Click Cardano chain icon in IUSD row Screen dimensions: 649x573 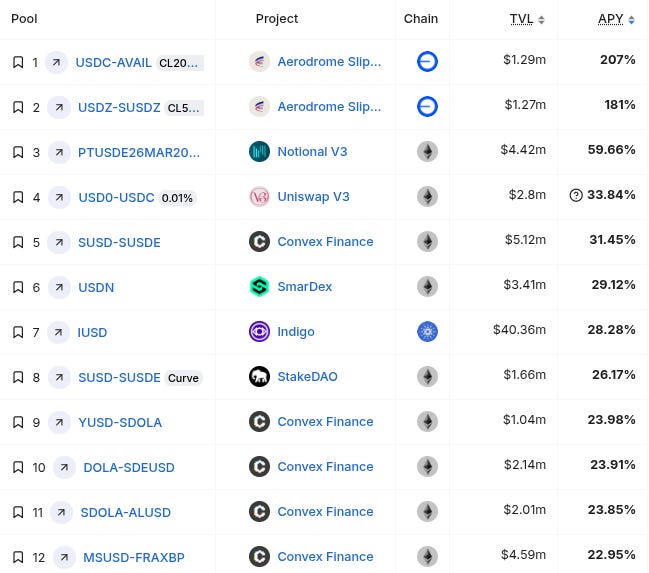427,332
